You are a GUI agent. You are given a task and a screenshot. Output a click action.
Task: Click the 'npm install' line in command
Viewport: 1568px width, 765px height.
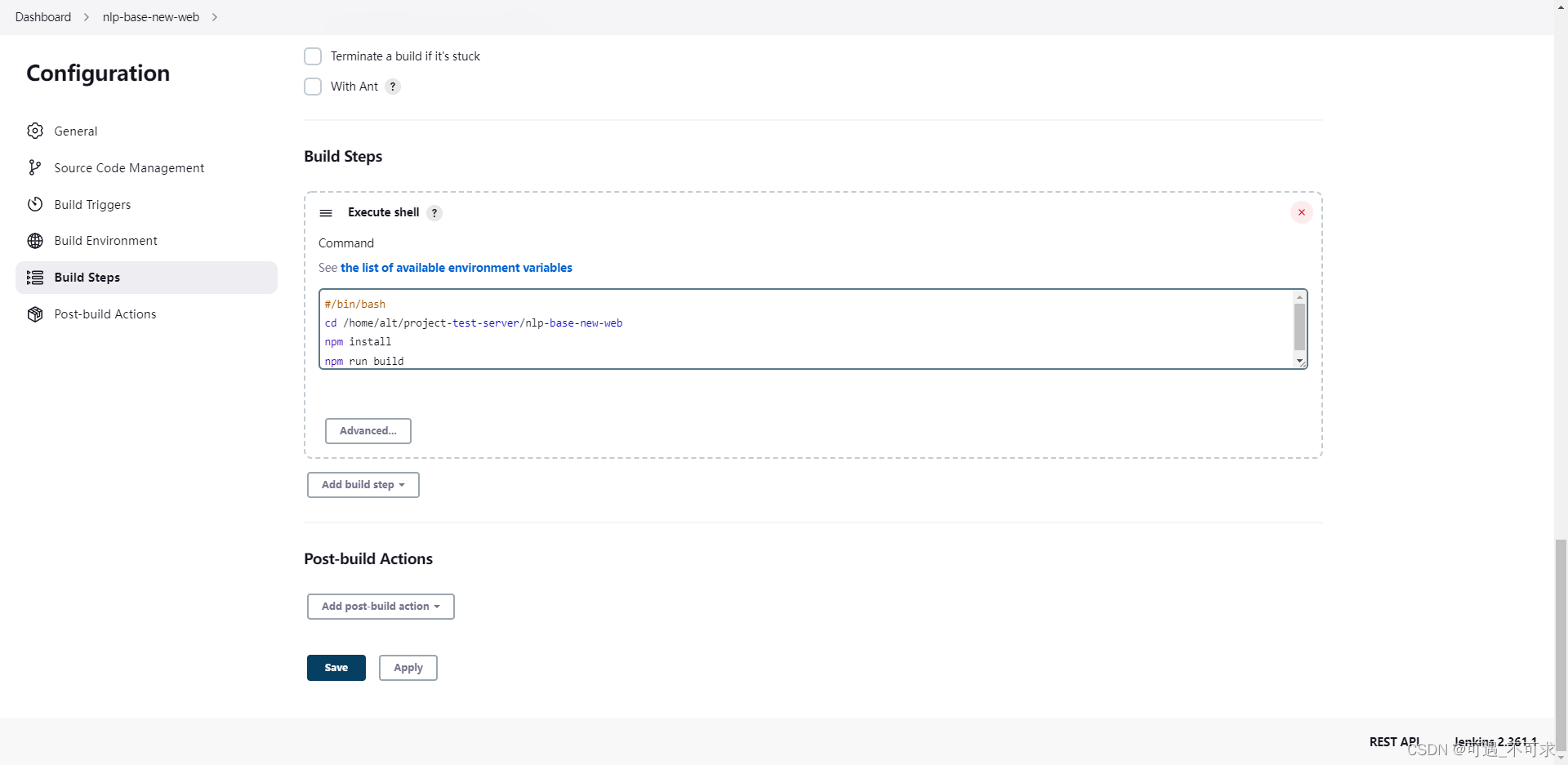[x=358, y=342]
